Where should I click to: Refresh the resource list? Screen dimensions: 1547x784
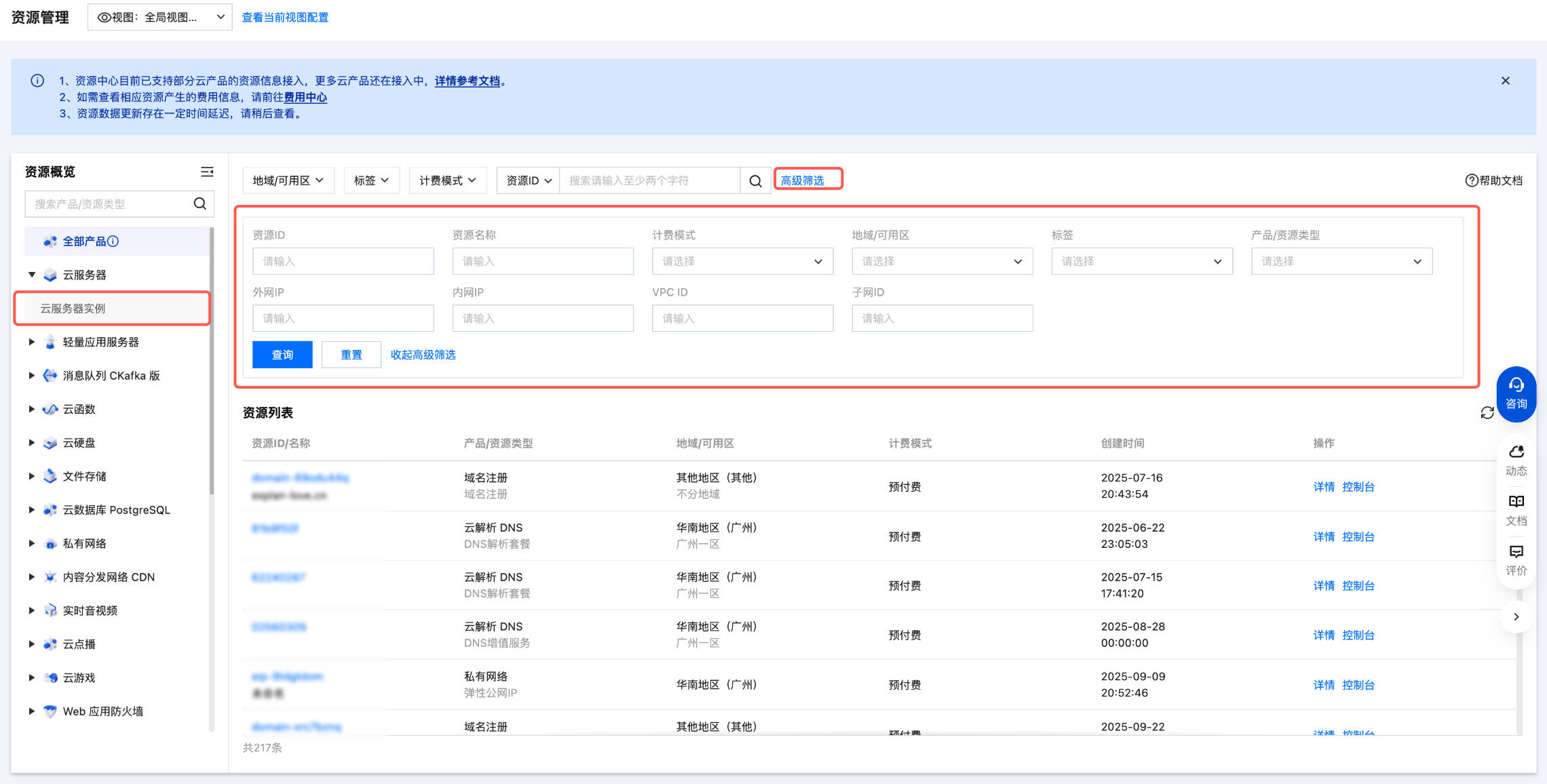pos(1487,413)
